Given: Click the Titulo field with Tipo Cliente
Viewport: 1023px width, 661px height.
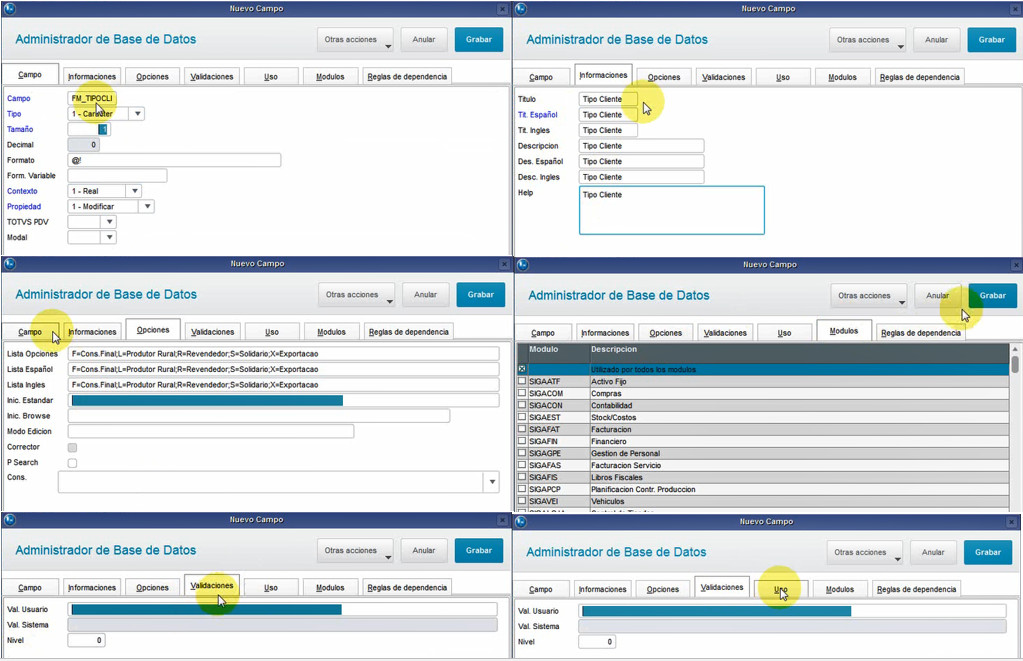Looking at the screenshot, I should click(608, 99).
